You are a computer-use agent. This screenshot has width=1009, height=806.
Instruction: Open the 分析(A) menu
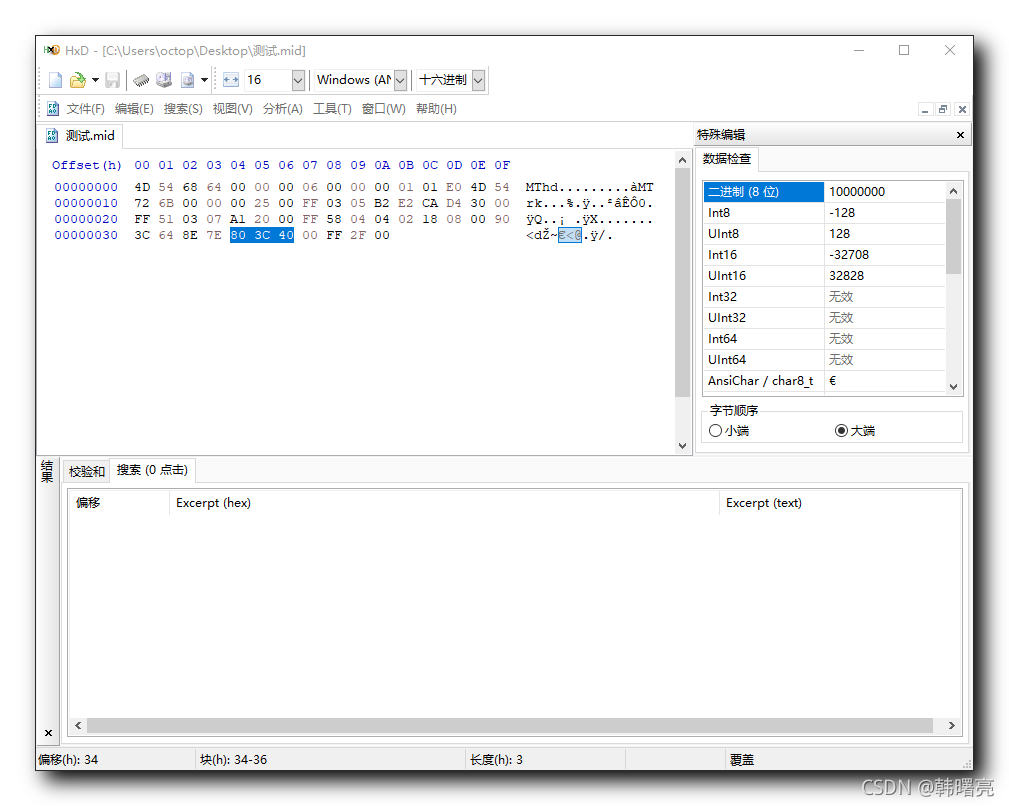[282, 109]
